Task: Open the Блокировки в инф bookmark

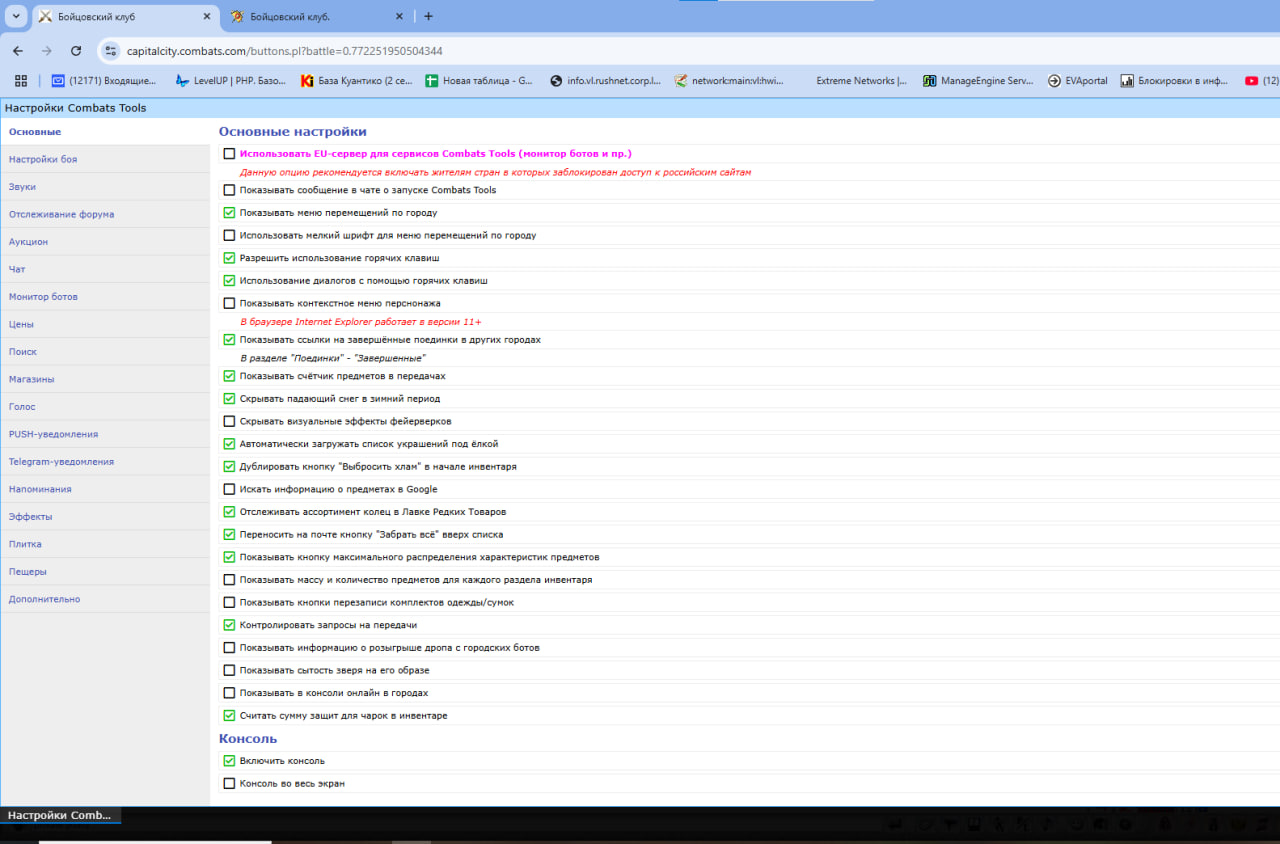Action: coord(1175,81)
